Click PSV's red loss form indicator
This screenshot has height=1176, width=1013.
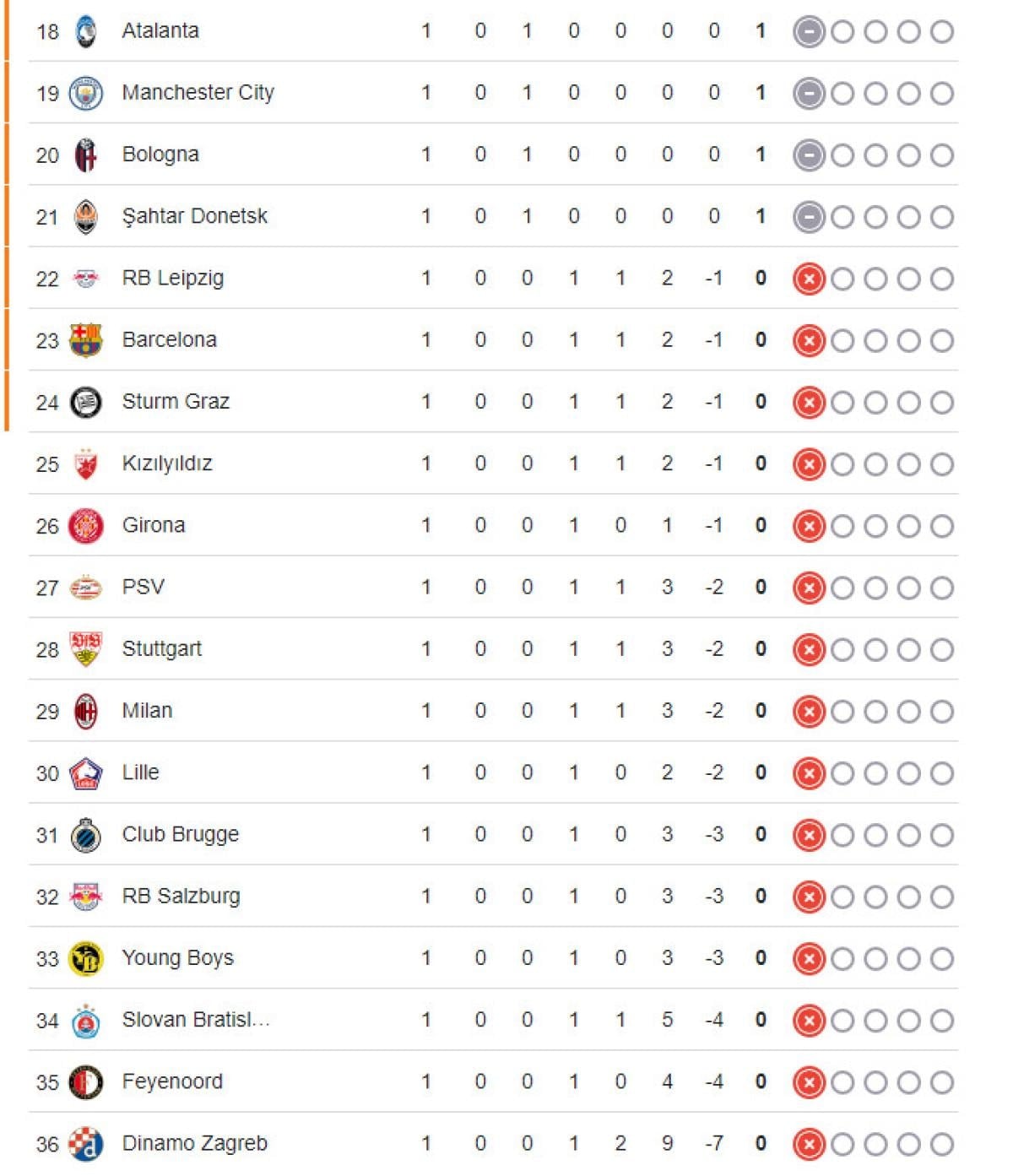[809, 588]
